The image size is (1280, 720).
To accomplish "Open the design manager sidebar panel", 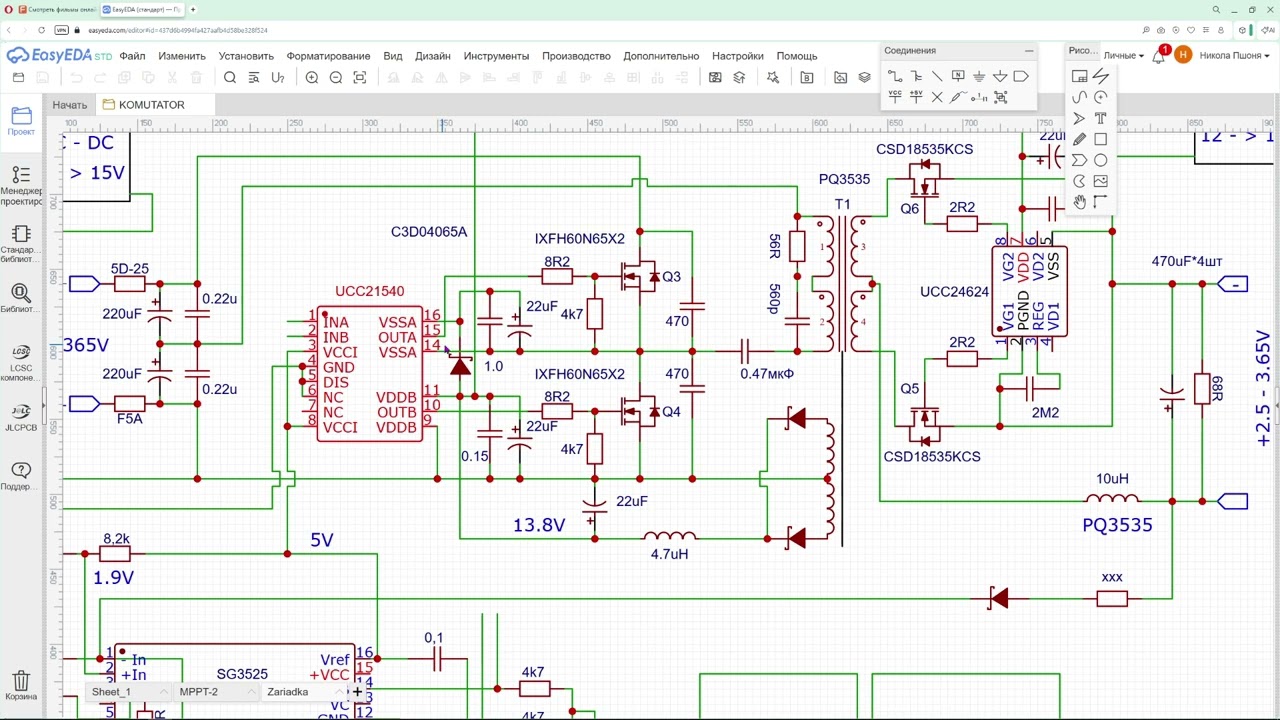I will [x=21, y=185].
